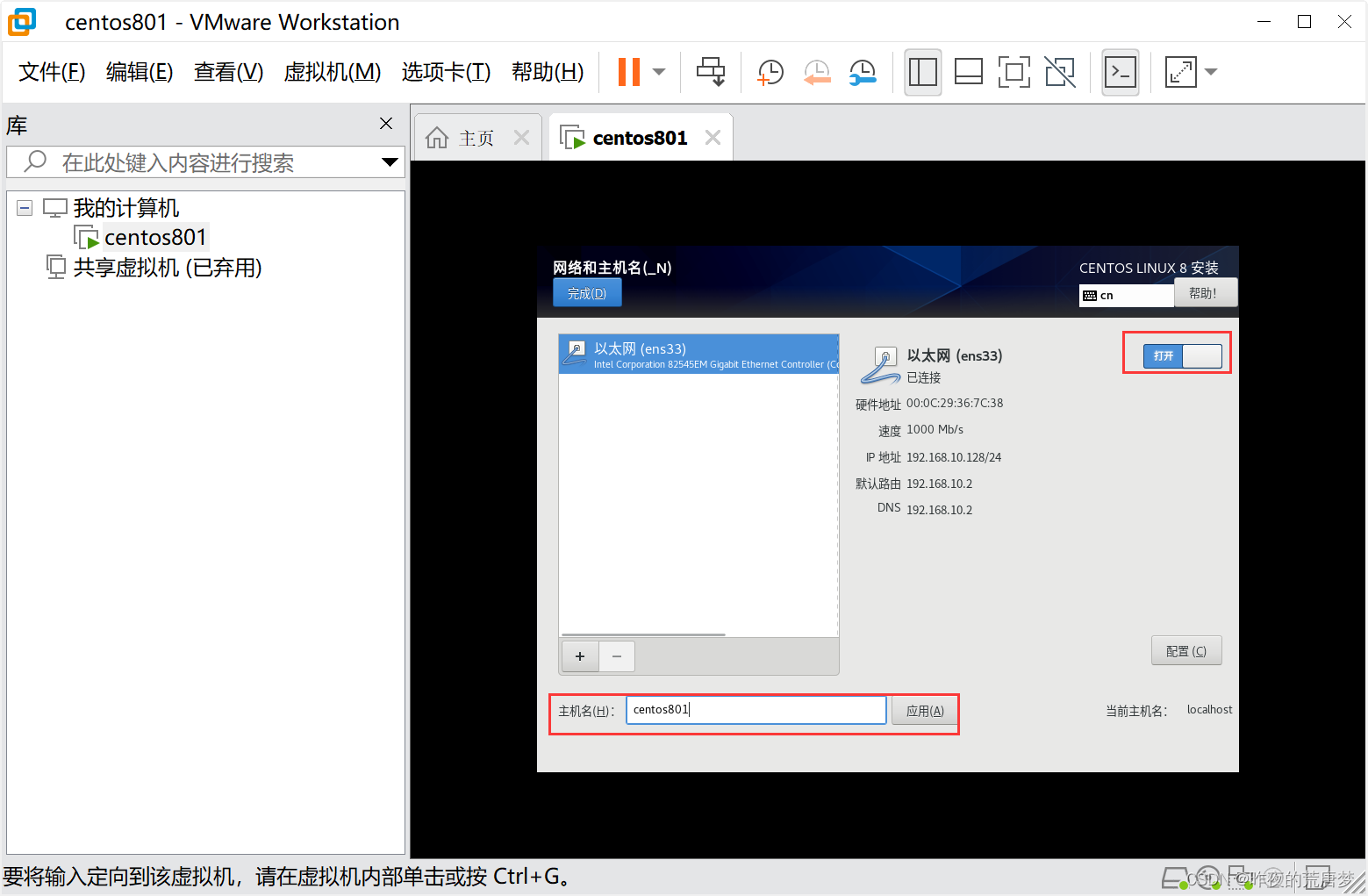Select 以太网 (ens33) in the device list
The height and width of the screenshot is (896, 1368).
698,355
